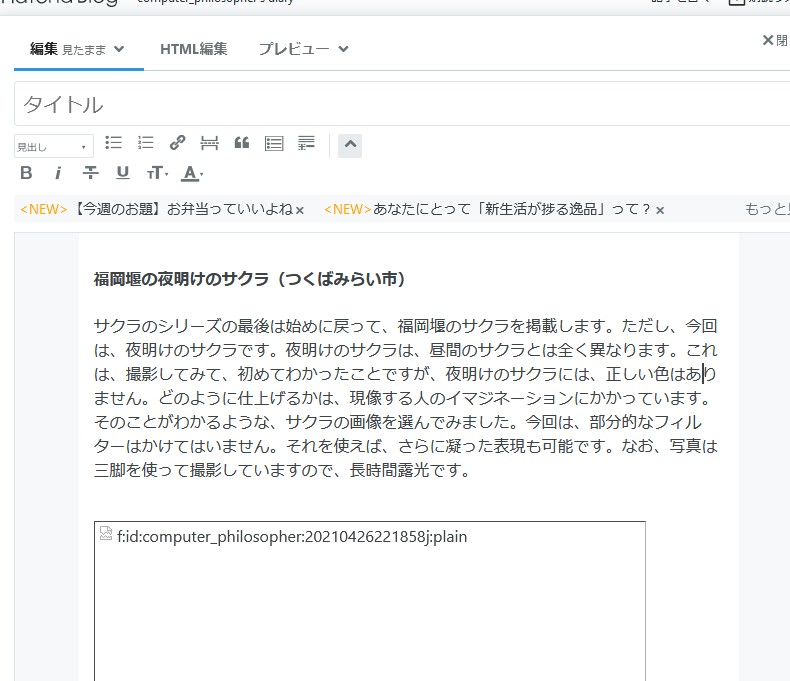Dismiss the 新生活が捗る逸品 topic suggestion
Viewport: 790px width, 681px height.
click(x=660, y=211)
